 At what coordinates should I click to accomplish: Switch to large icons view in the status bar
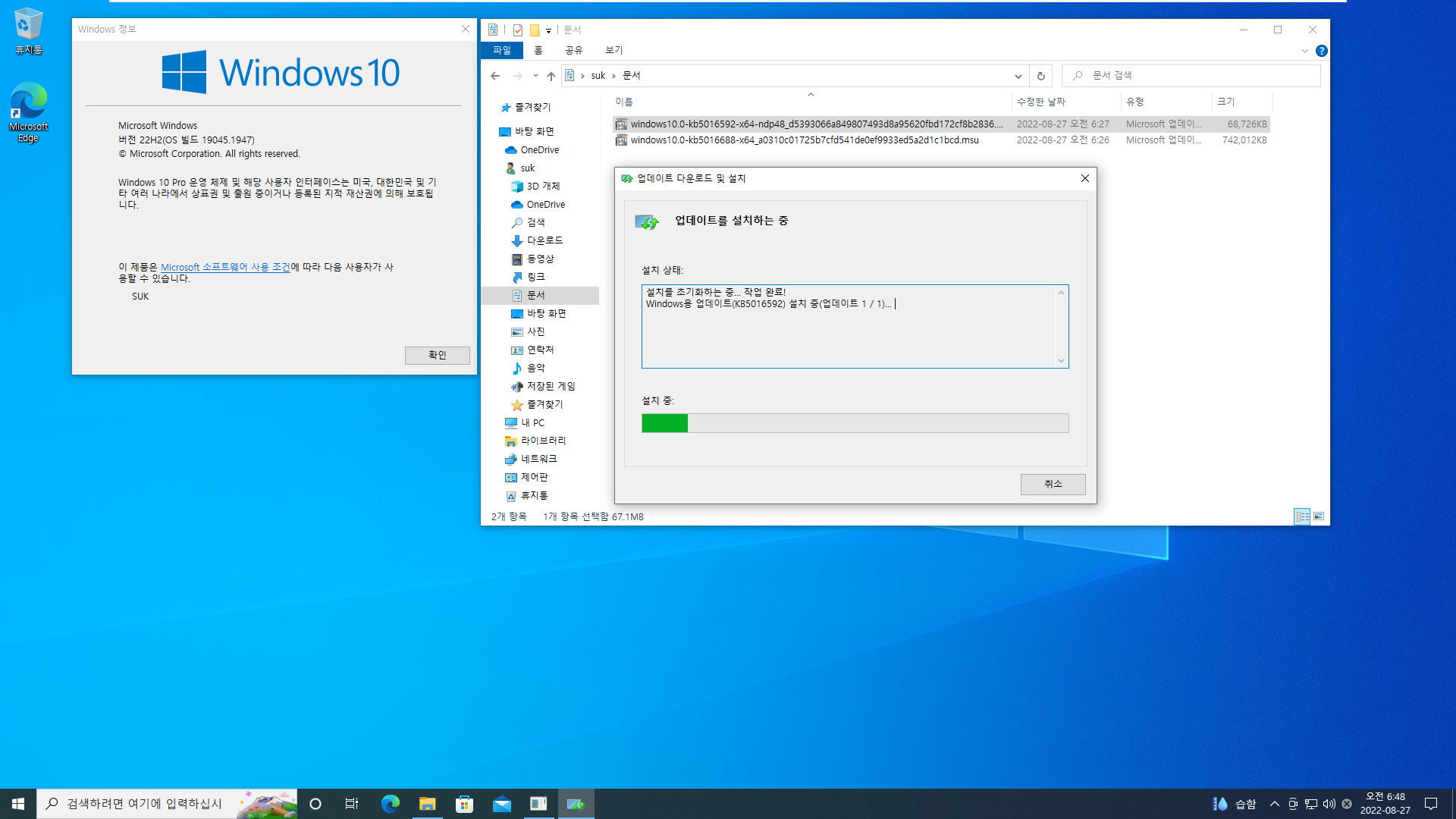click(1319, 516)
